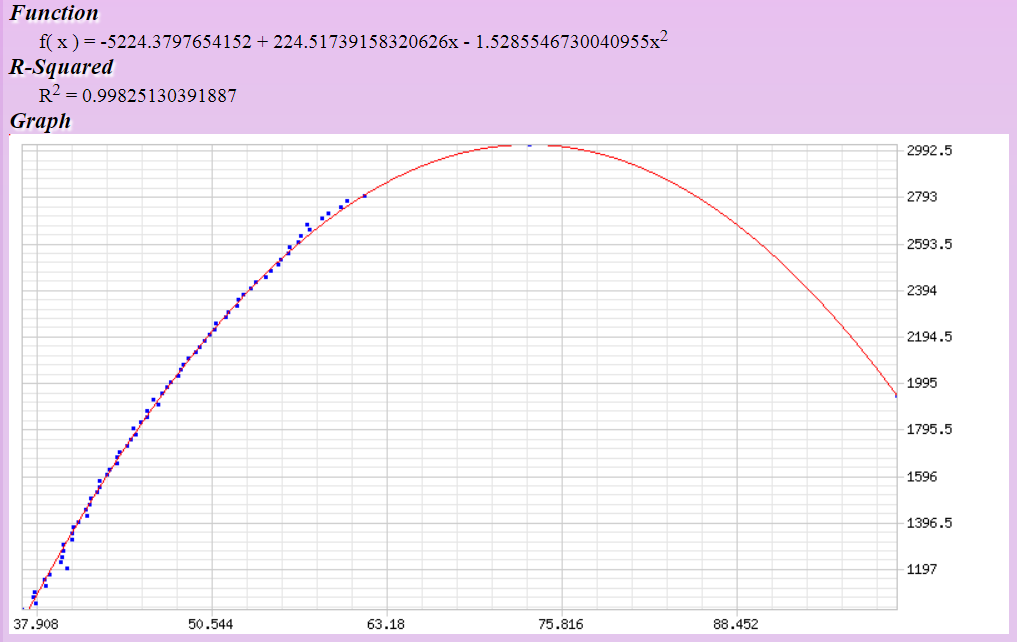The width and height of the screenshot is (1017, 642).
Task: Click the R-Squared heading
Action: pyautogui.click(x=61, y=68)
